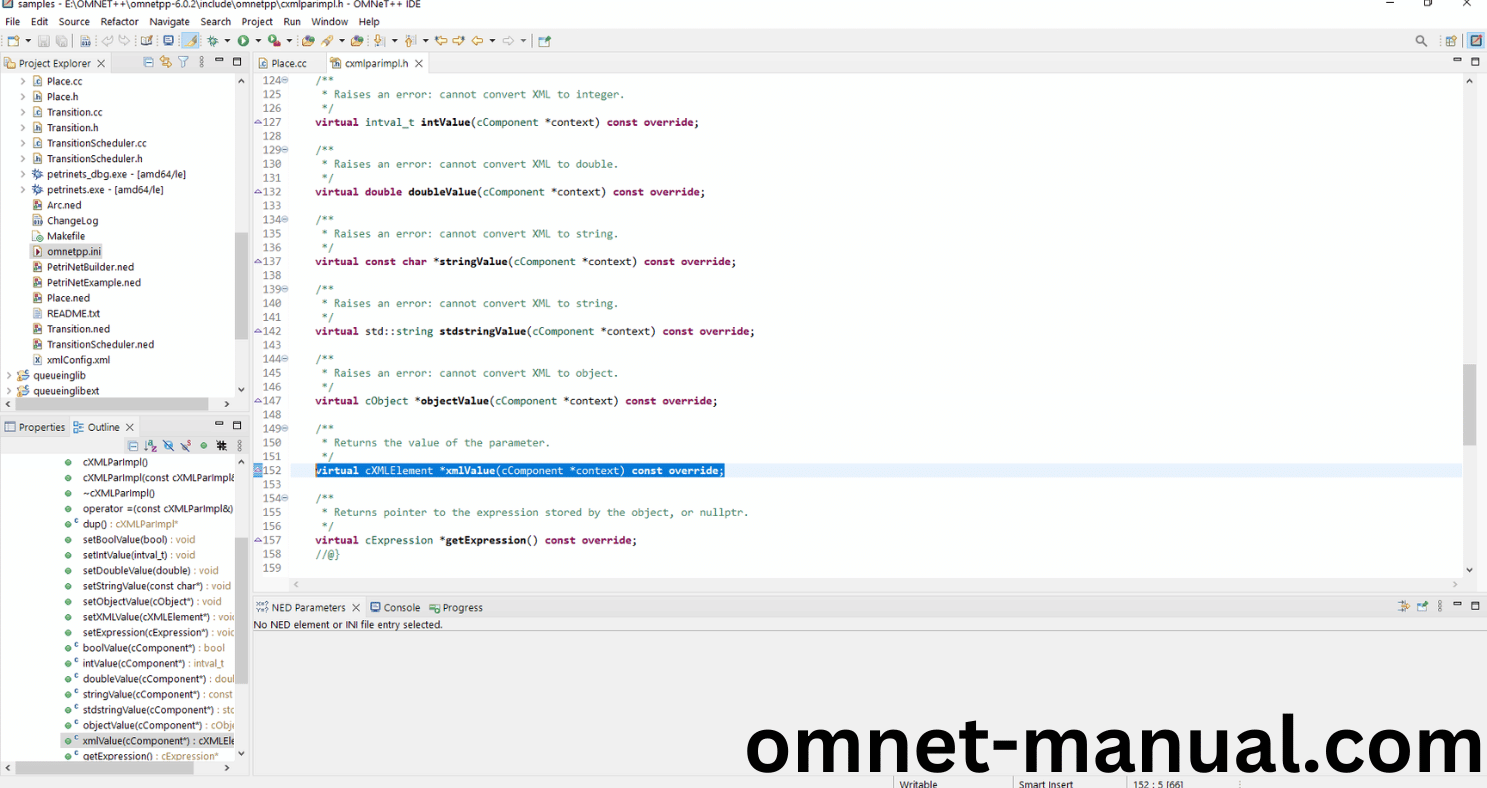Image resolution: width=1487 pixels, height=788 pixels.
Task: Click the Open Perspective icon
Action: [1450, 41]
